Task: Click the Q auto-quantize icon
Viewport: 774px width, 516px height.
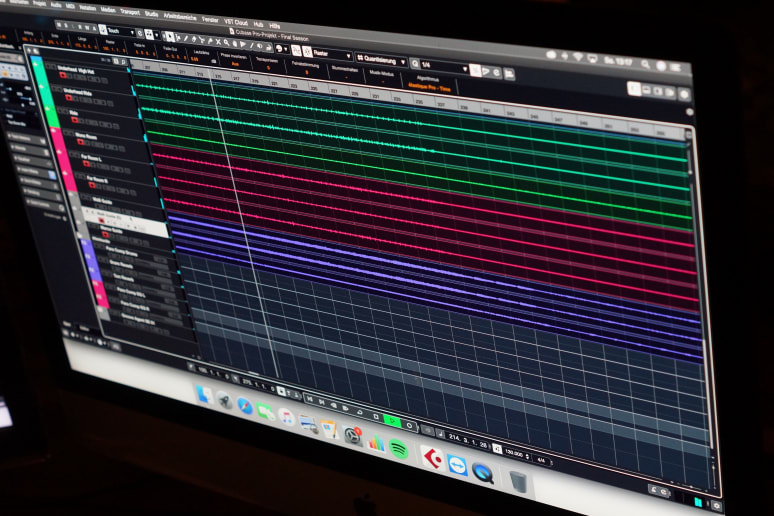Action: [x=415, y=64]
